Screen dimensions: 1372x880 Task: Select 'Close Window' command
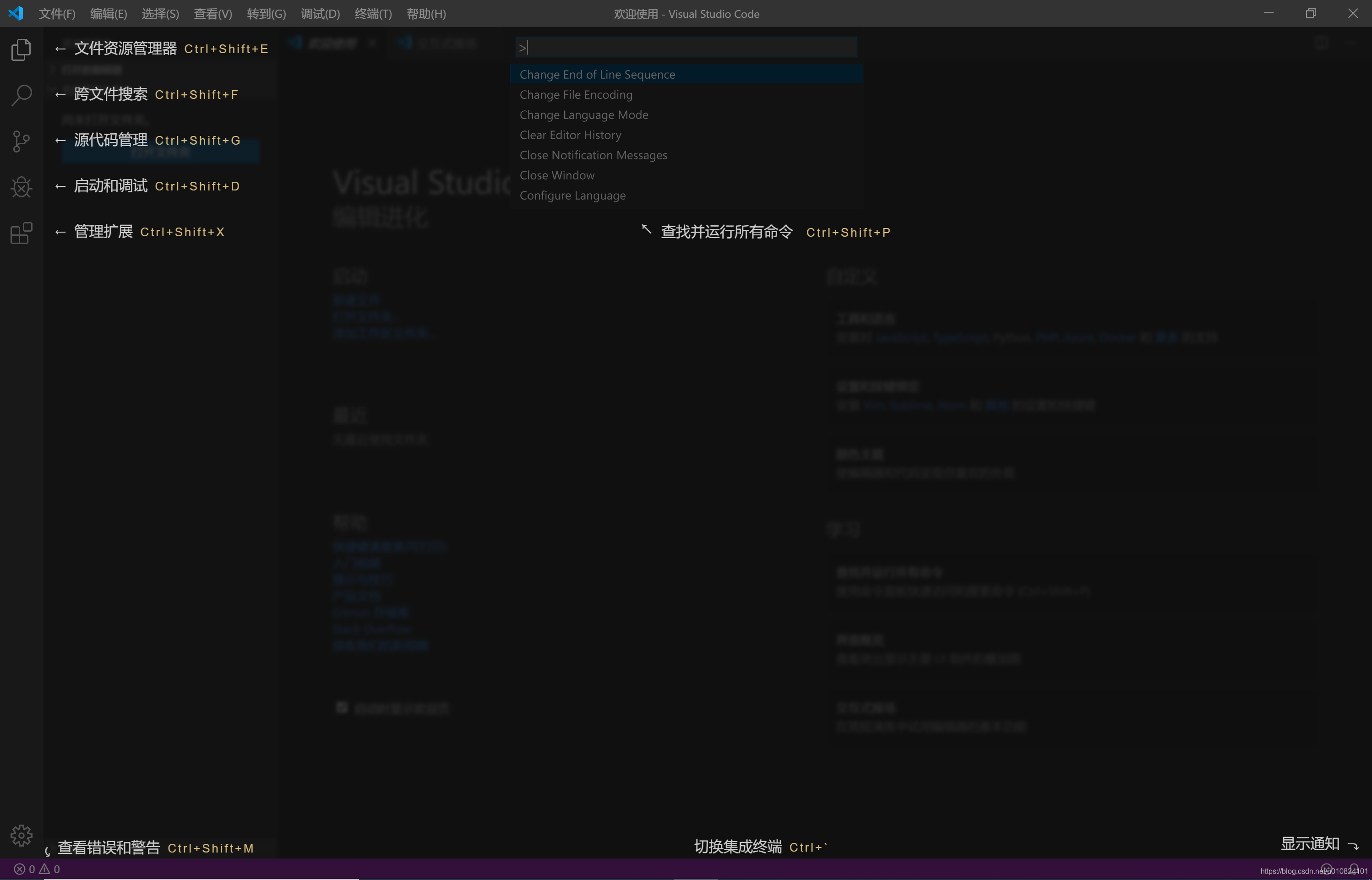686,175
